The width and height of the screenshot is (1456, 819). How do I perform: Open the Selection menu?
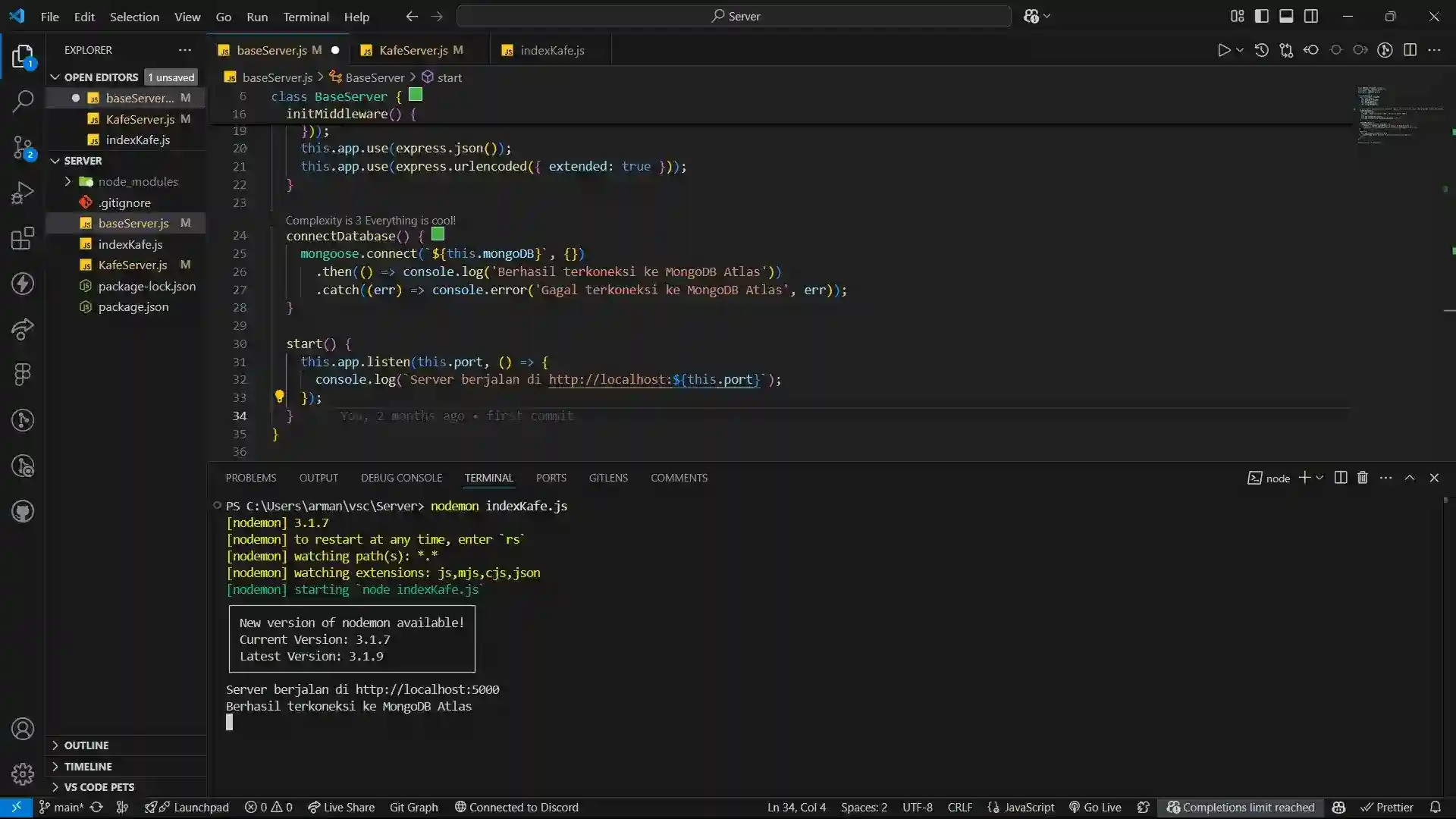134,17
